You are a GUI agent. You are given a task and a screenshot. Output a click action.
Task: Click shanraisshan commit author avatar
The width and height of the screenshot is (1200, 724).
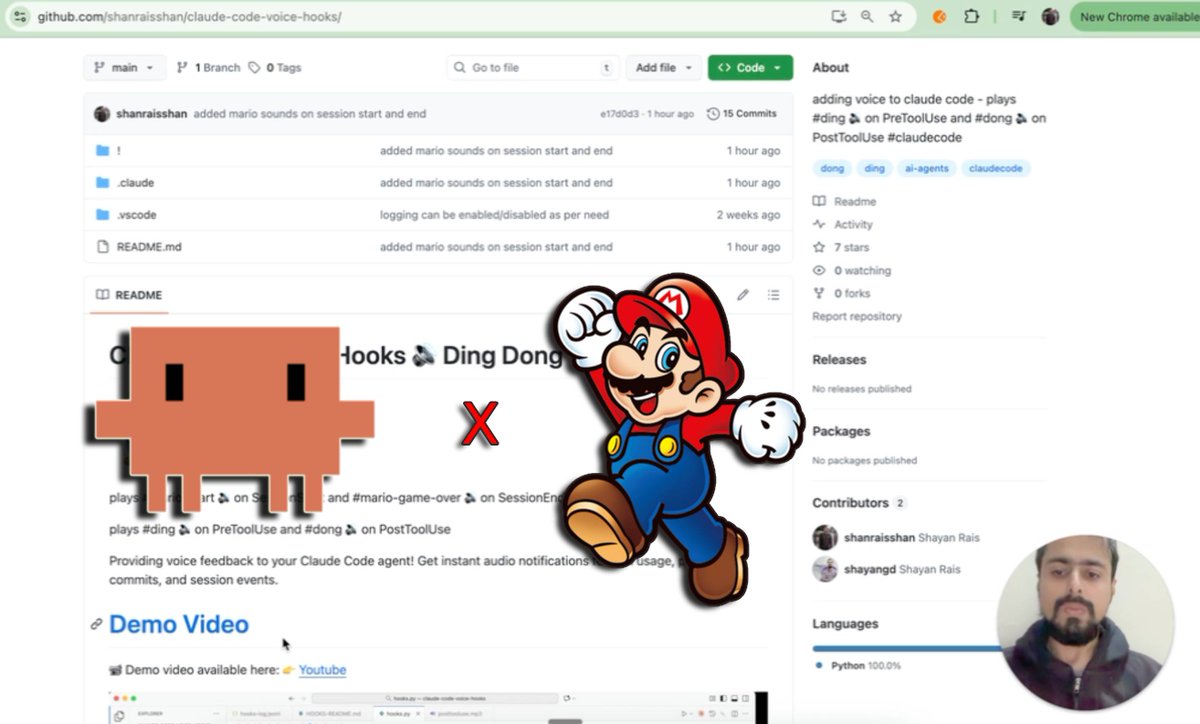[x=102, y=114]
